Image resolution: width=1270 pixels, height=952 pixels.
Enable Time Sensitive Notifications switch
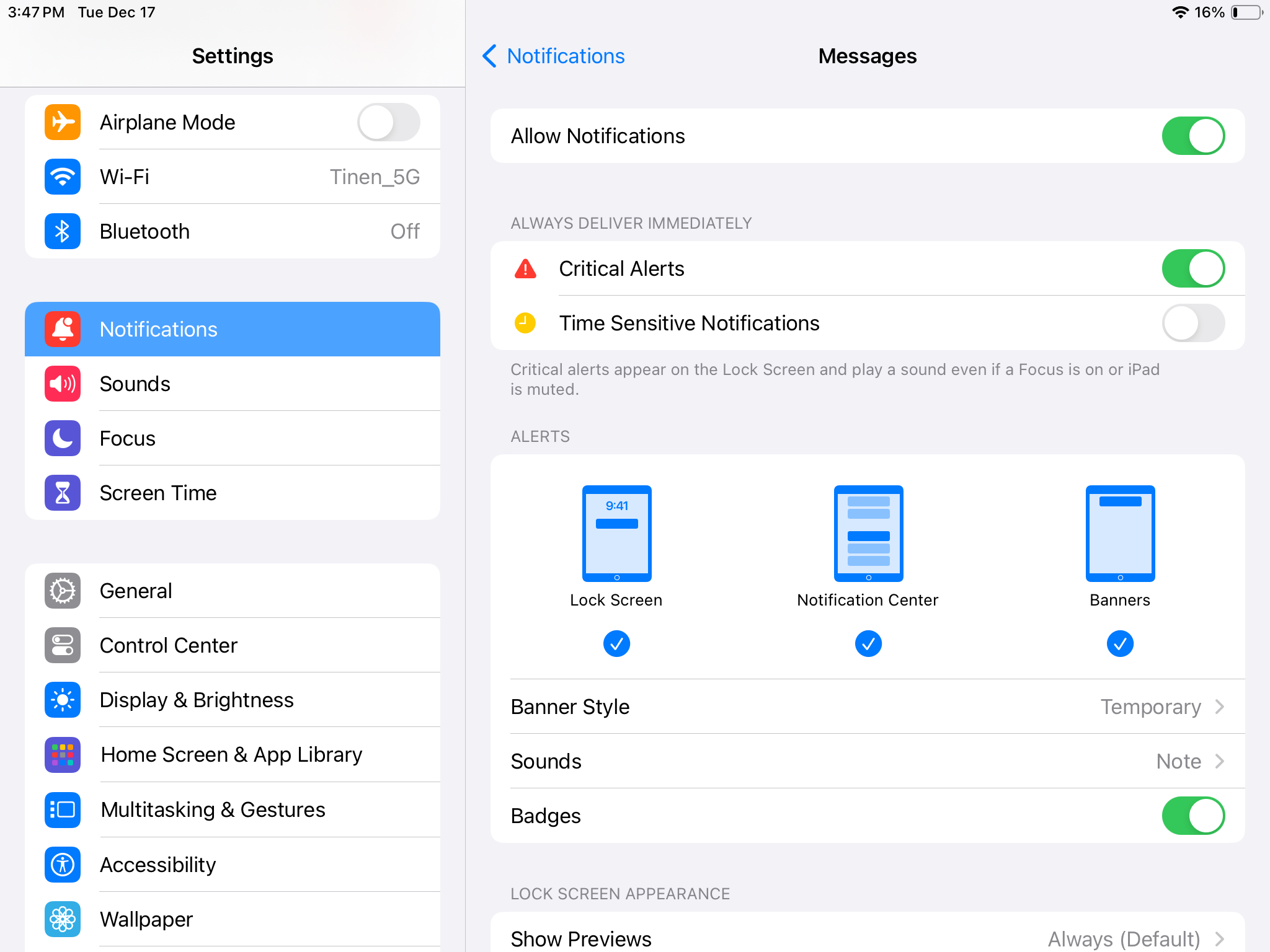pos(1192,323)
